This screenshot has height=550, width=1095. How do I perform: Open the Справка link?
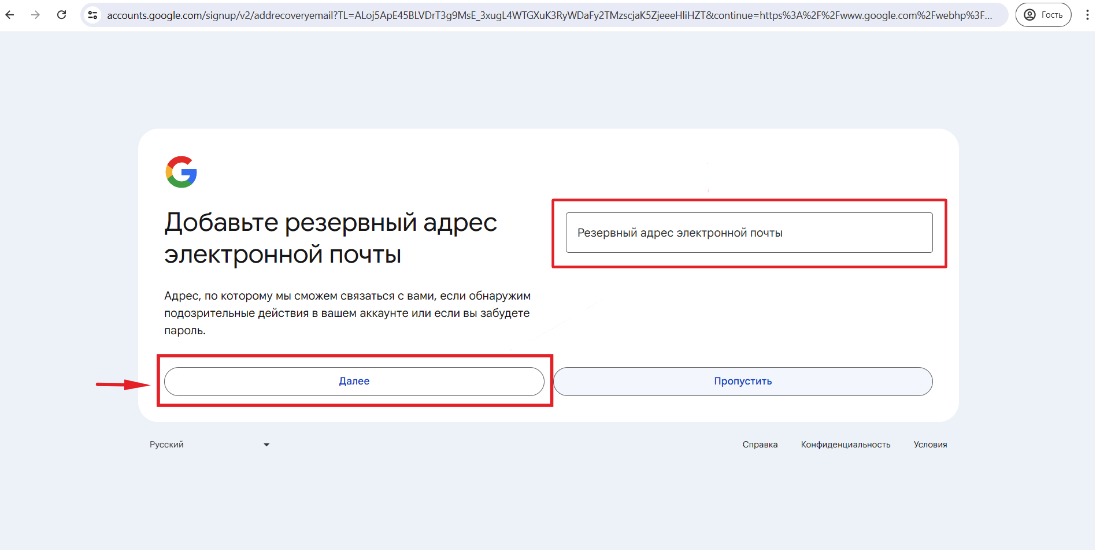tap(760, 445)
